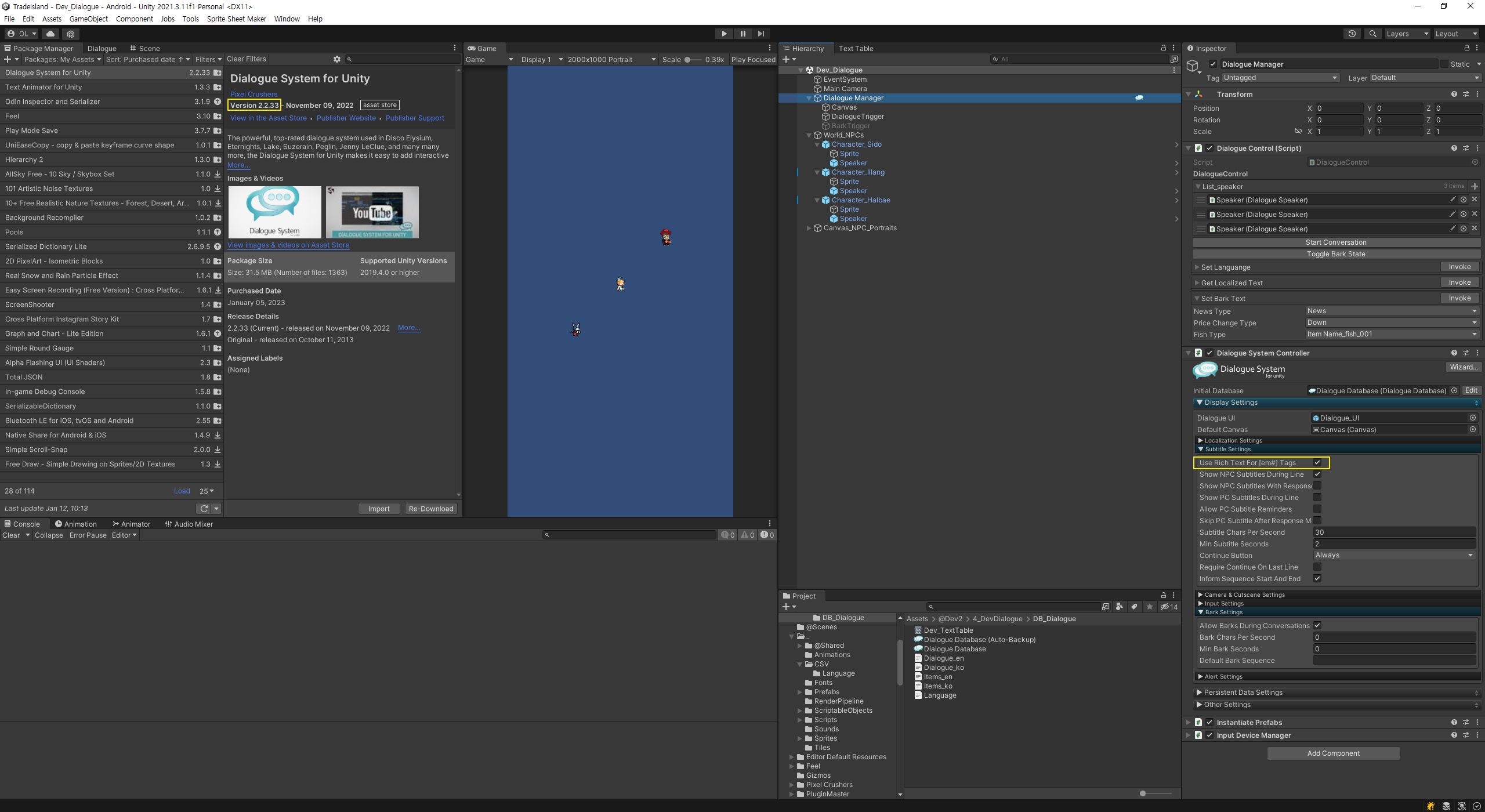Open the News Type dropdown

1392,311
